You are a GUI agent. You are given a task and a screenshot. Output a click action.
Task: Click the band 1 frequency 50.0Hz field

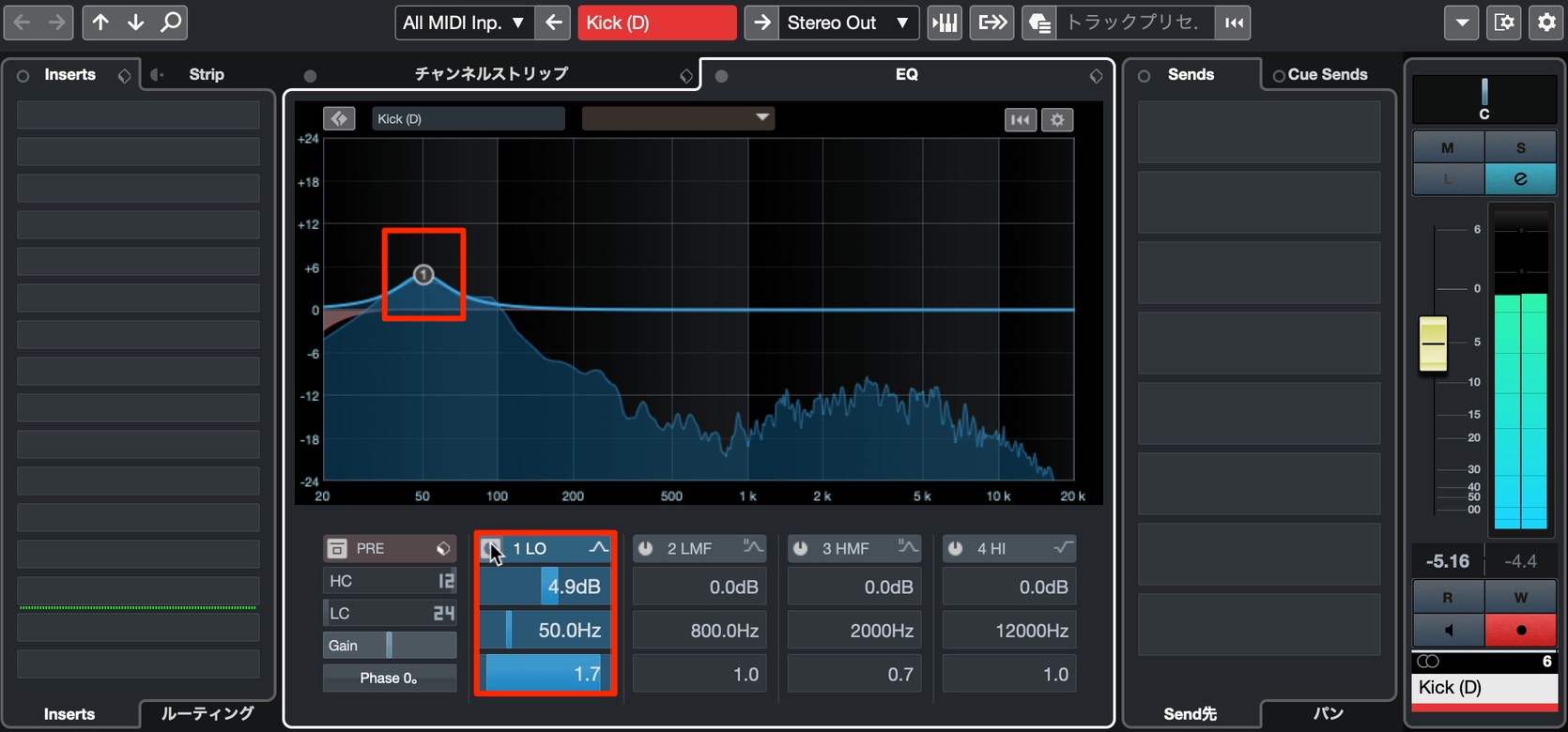point(546,630)
